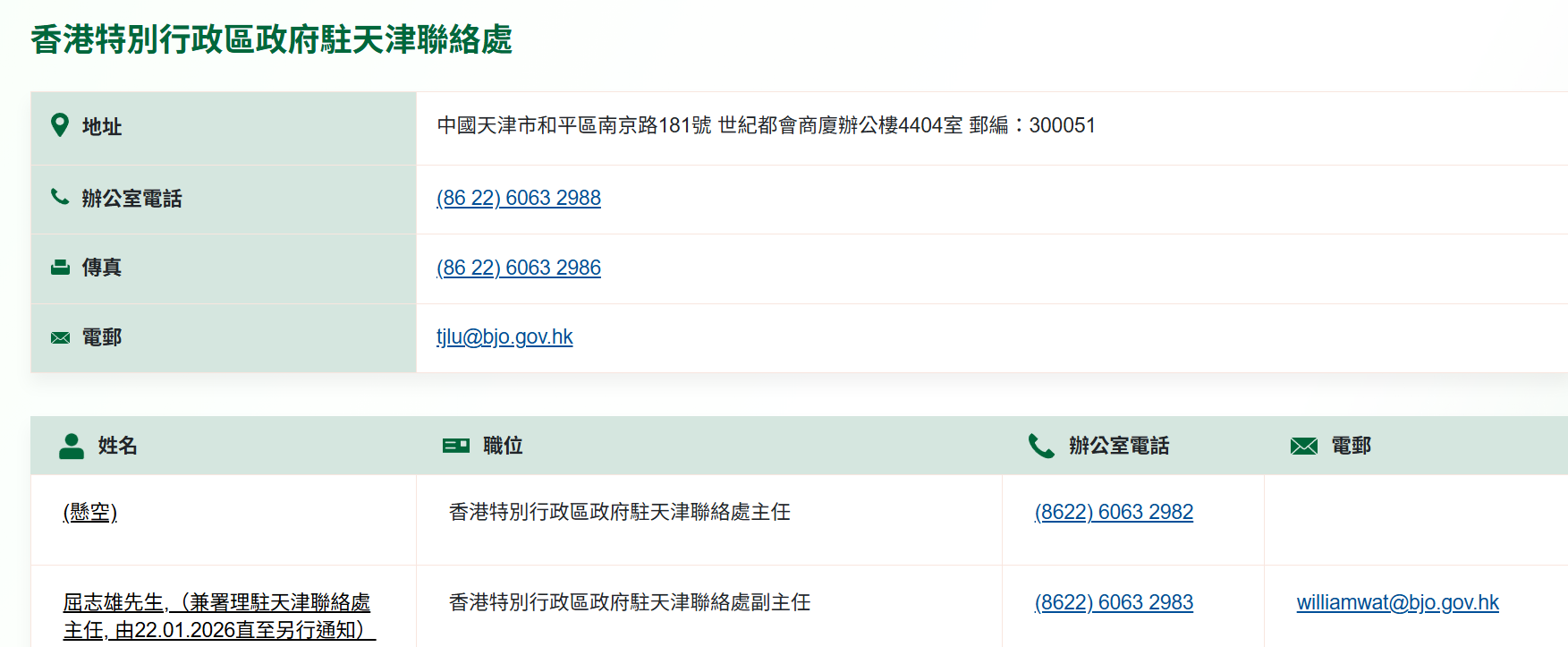Click the page heading 香港特別行政區政府駐天津聯絡處
Image resolution: width=1568 pixels, height=647 pixels.
[x=271, y=39]
